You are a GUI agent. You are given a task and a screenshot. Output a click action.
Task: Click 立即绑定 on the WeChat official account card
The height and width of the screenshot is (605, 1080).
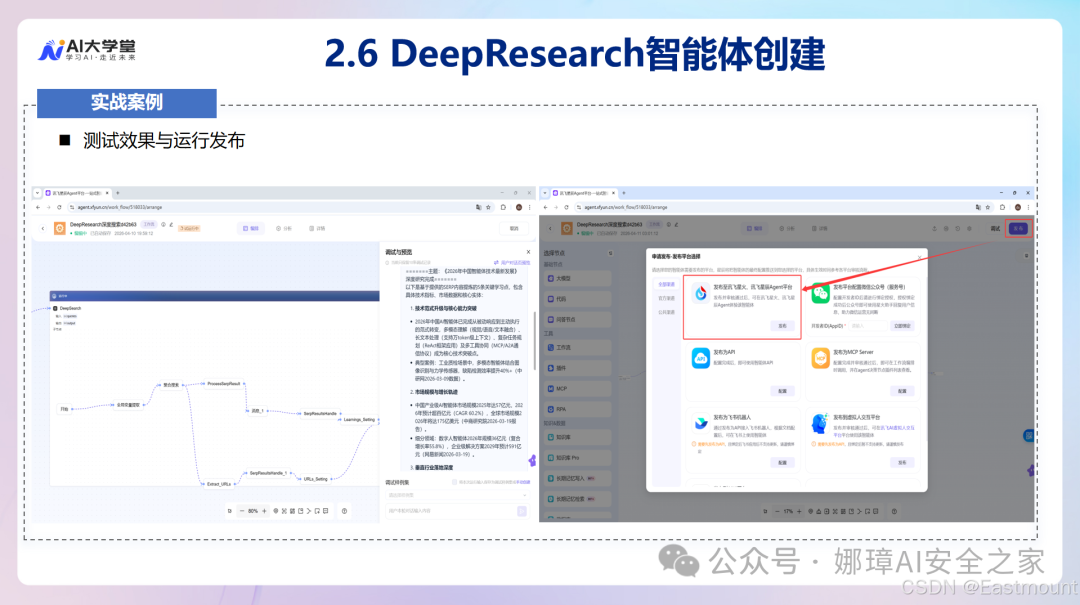[902, 326]
